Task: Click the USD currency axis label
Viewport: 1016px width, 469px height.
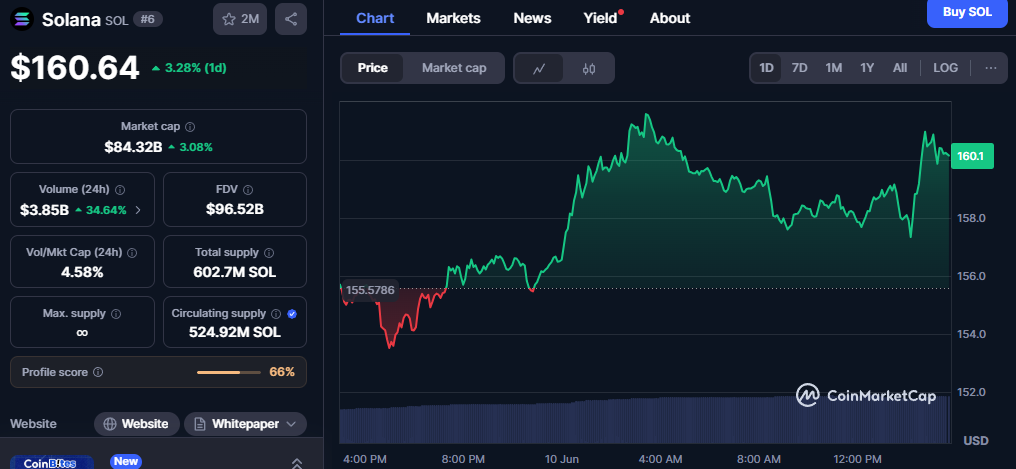Action: pos(976,440)
